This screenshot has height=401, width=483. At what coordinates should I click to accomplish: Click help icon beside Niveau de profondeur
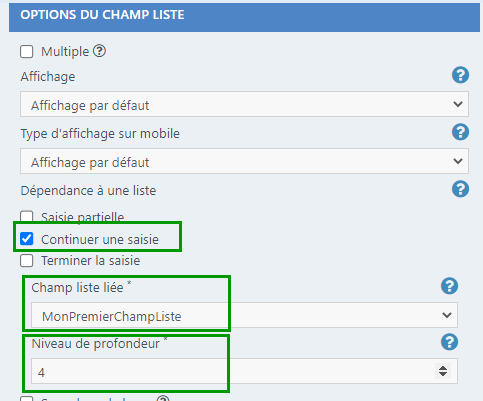coord(449,342)
